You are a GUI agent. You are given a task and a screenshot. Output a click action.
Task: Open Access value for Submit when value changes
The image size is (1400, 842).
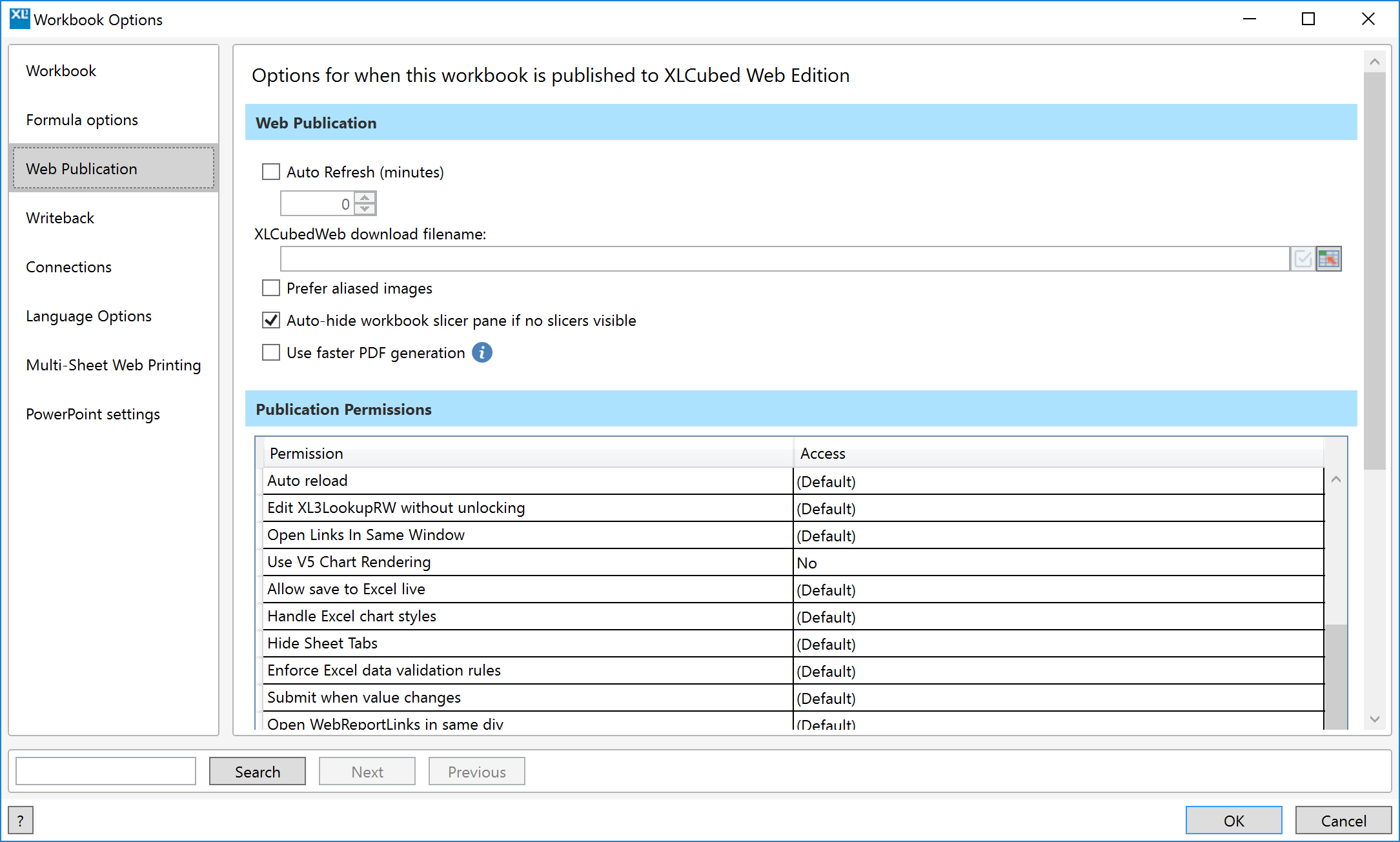point(1059,698)
